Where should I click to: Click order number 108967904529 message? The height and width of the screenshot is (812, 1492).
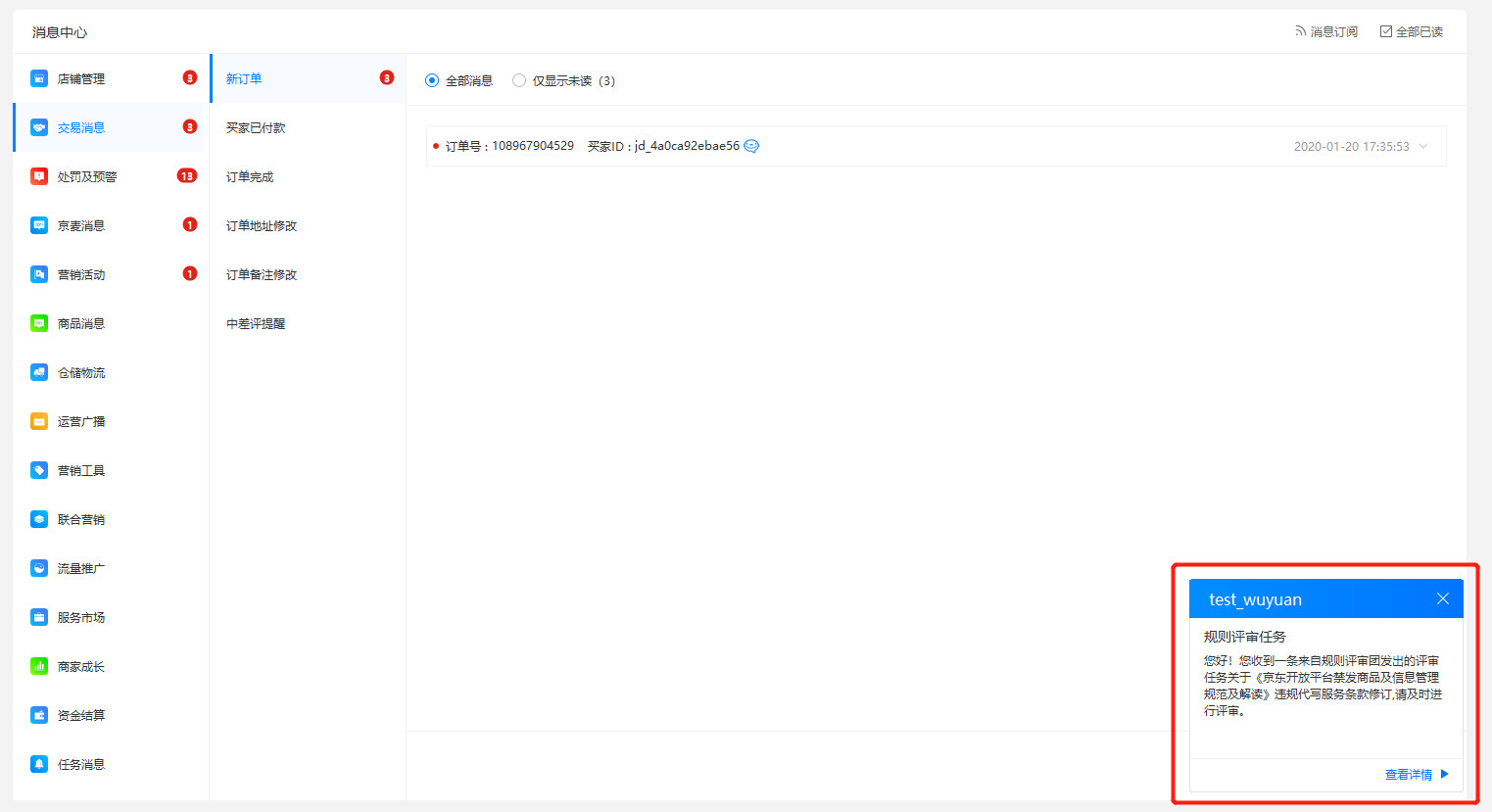coord(509,146)
